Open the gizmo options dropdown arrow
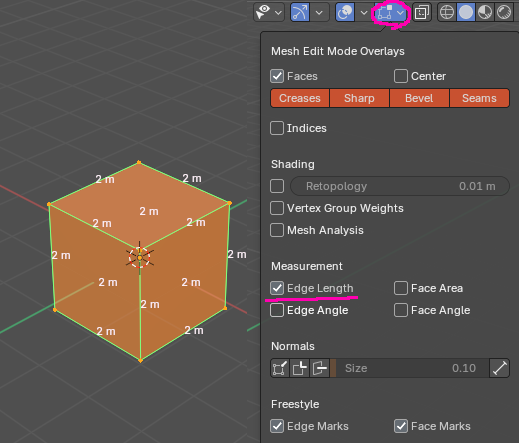The height and width of the screenshot is (443, 519). pos(319,13)
